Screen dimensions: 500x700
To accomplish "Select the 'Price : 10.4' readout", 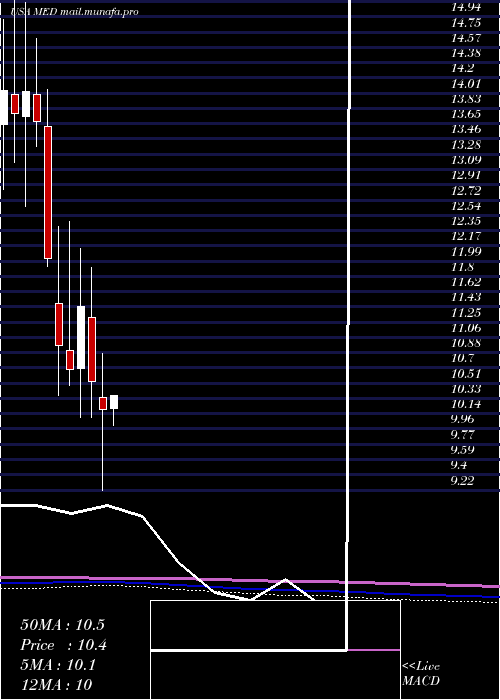I will coord(63,645).
